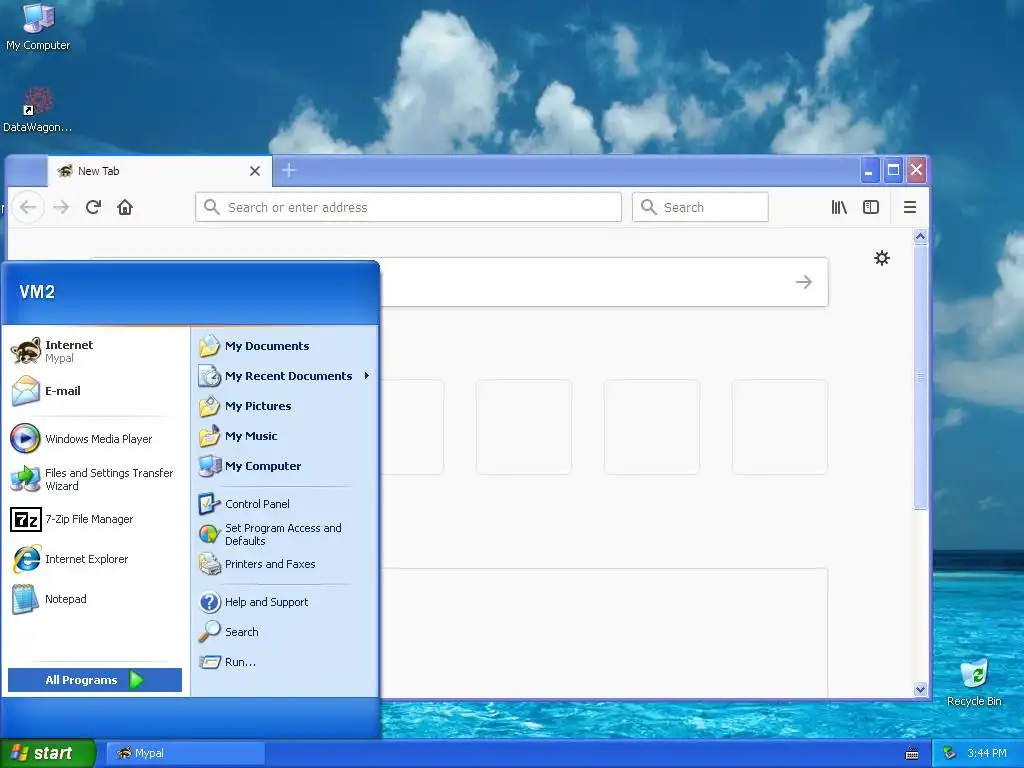Viewport: 1024px width, 768px height.
Task: Open Files and Settings Transfer Wizard
Action: click(95, 479)
